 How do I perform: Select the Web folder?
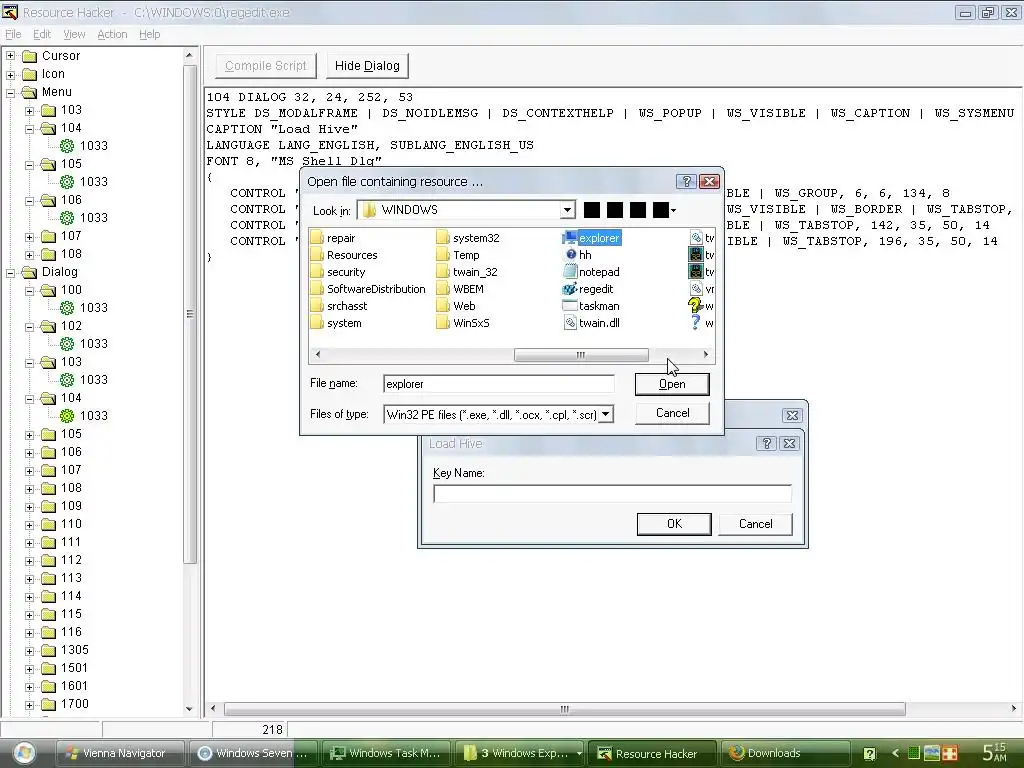(x=456, y=306)
